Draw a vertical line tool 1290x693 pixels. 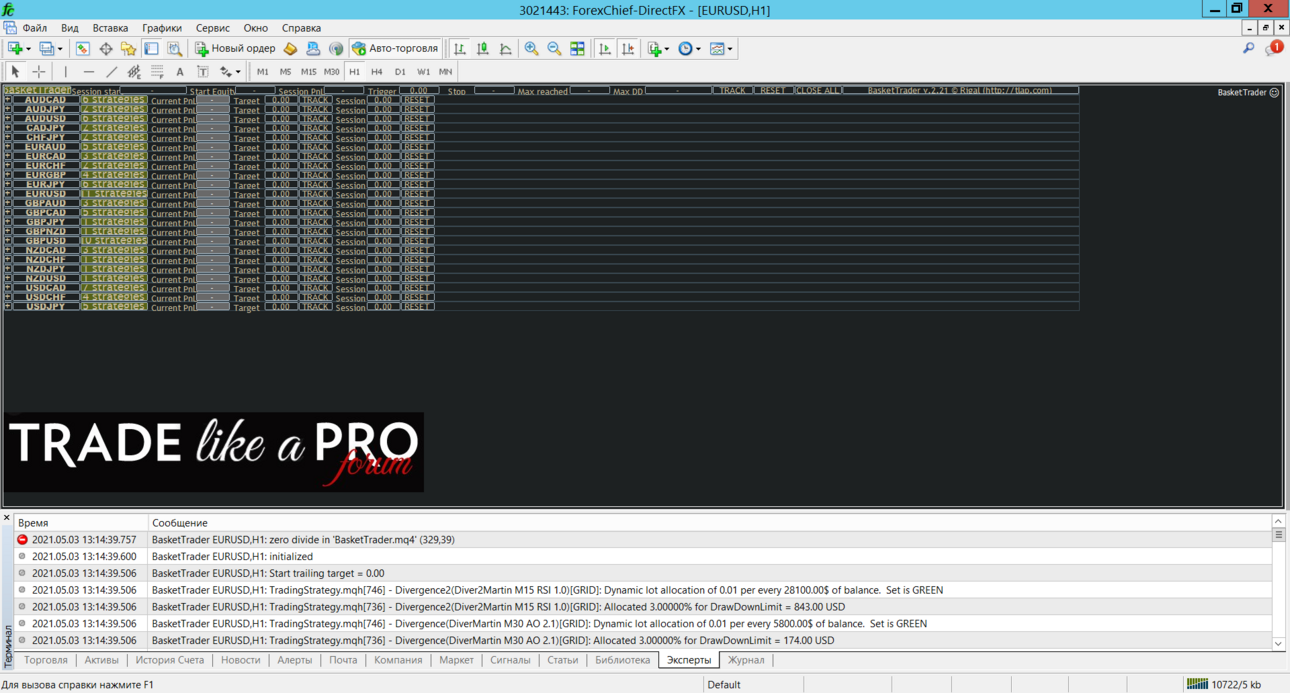point(66,72)
